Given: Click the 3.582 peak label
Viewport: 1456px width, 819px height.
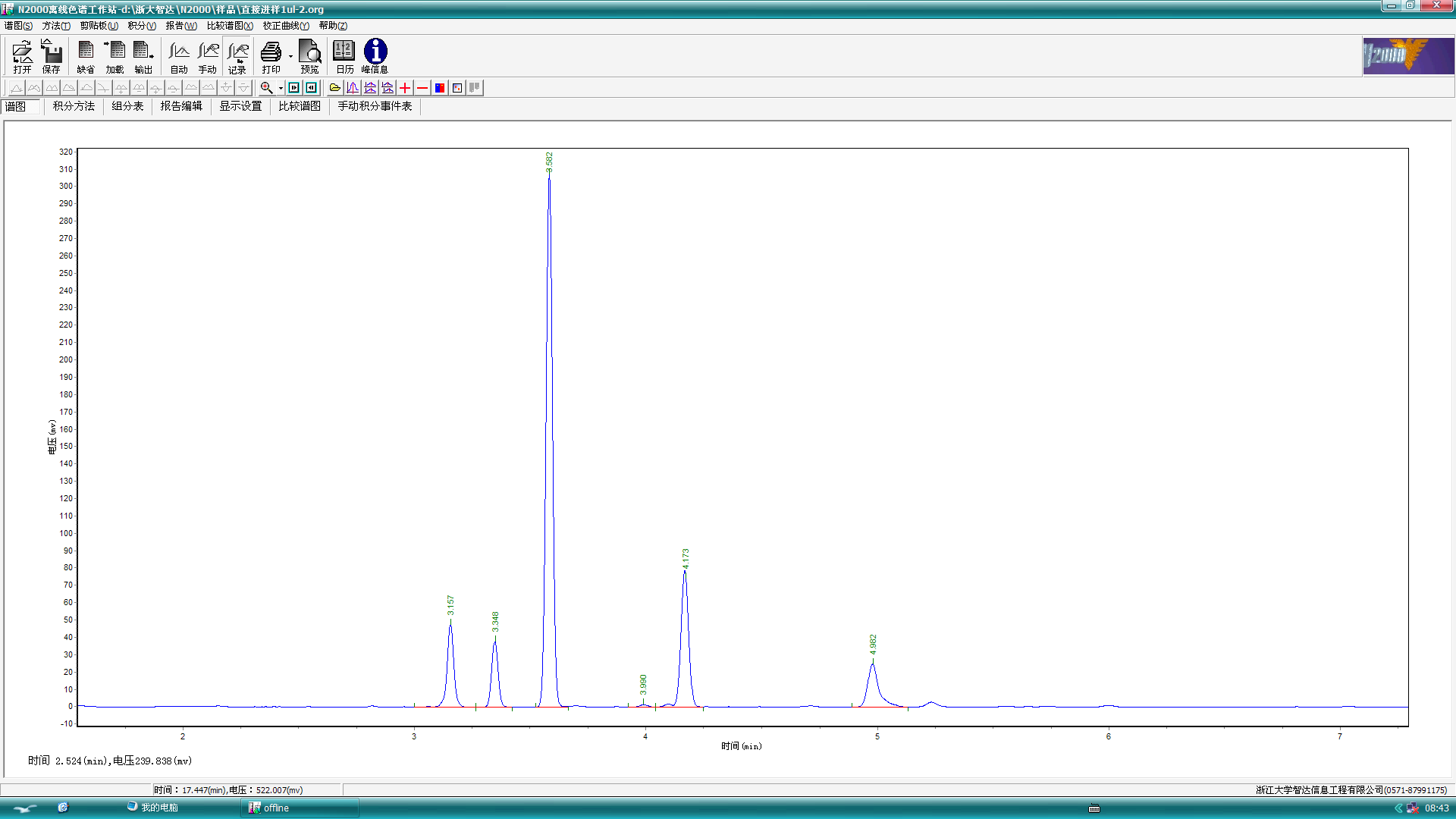Looking at the screenshot, I should coord(549,162).
